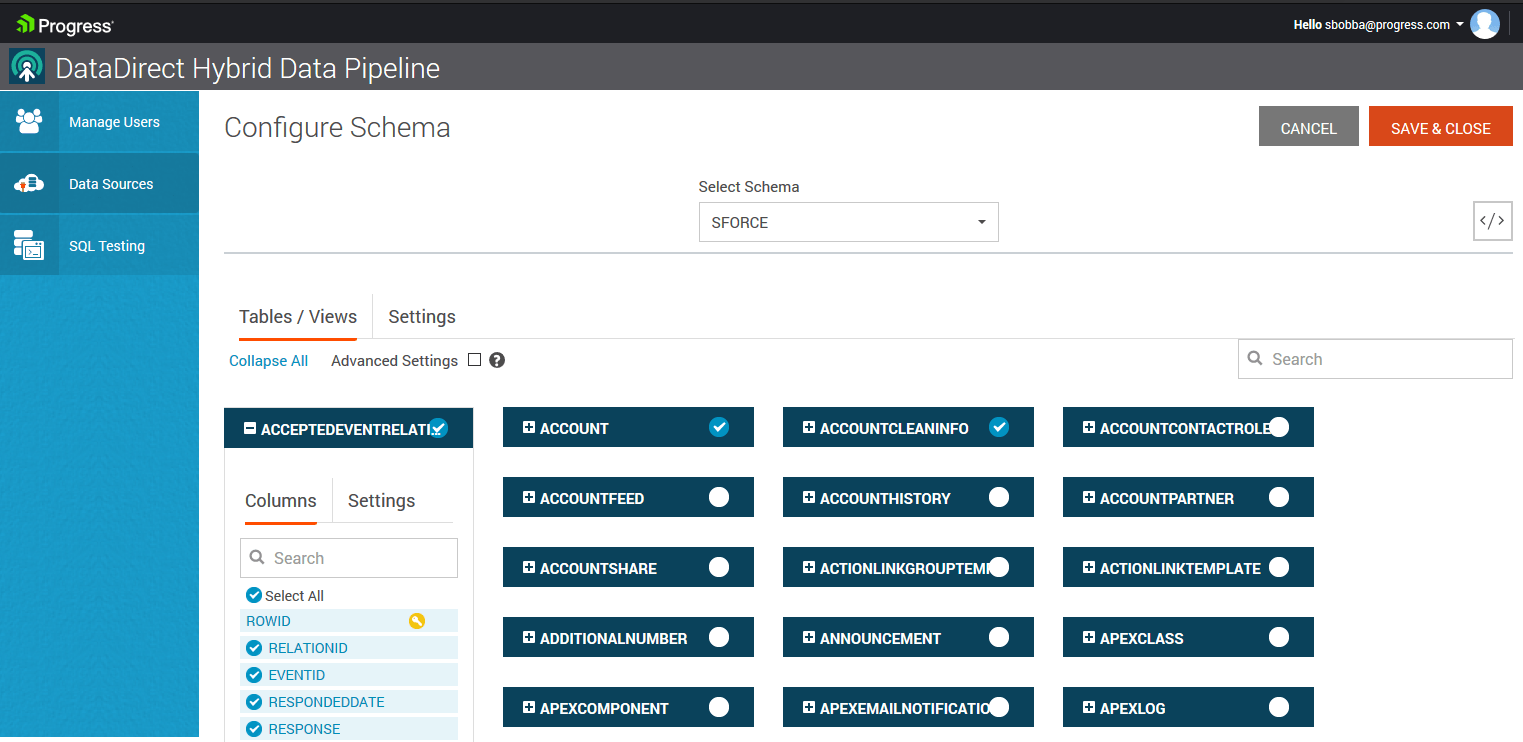Screen dimensions: 1523x742
Task: Expand the ACCOUNTCLEANINFO table
Action: click(x=809, y=428)
